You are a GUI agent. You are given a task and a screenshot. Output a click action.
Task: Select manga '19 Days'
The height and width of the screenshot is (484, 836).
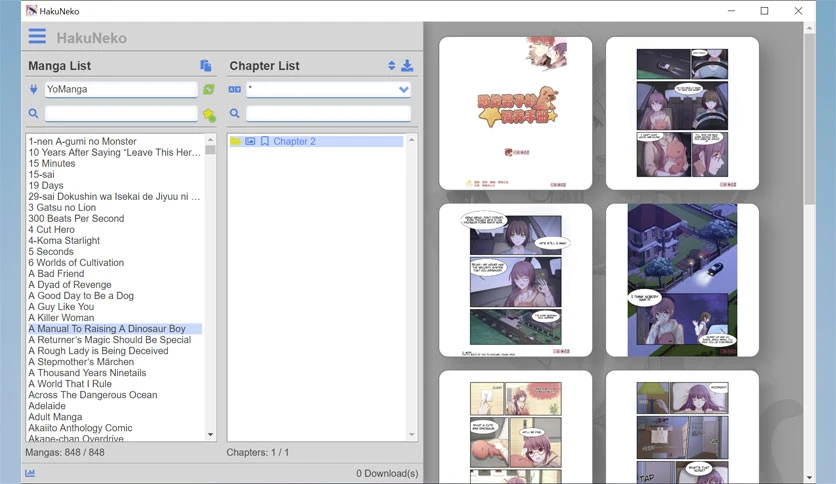point(46,185)
